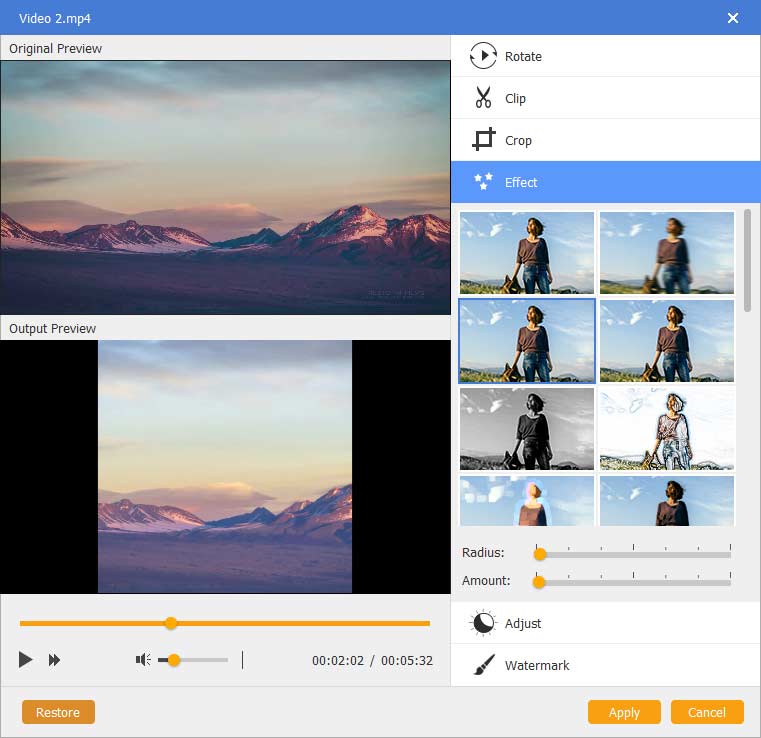Switch to the Rotate panel

523,57
